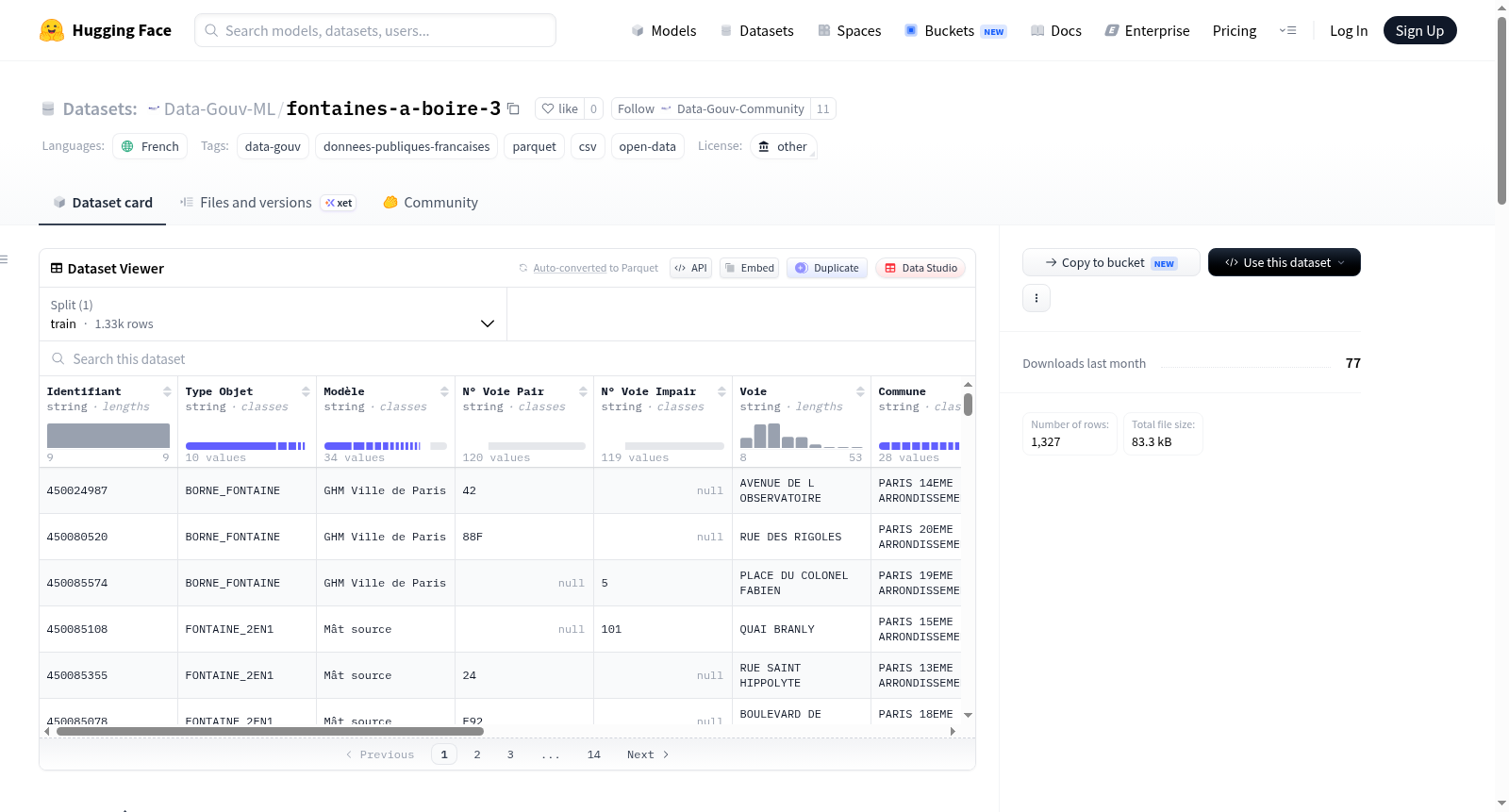Copy dataset name with the copy icon
Image resolution: width=1509 pixels, height=812 pixels.
coord(513,108)
